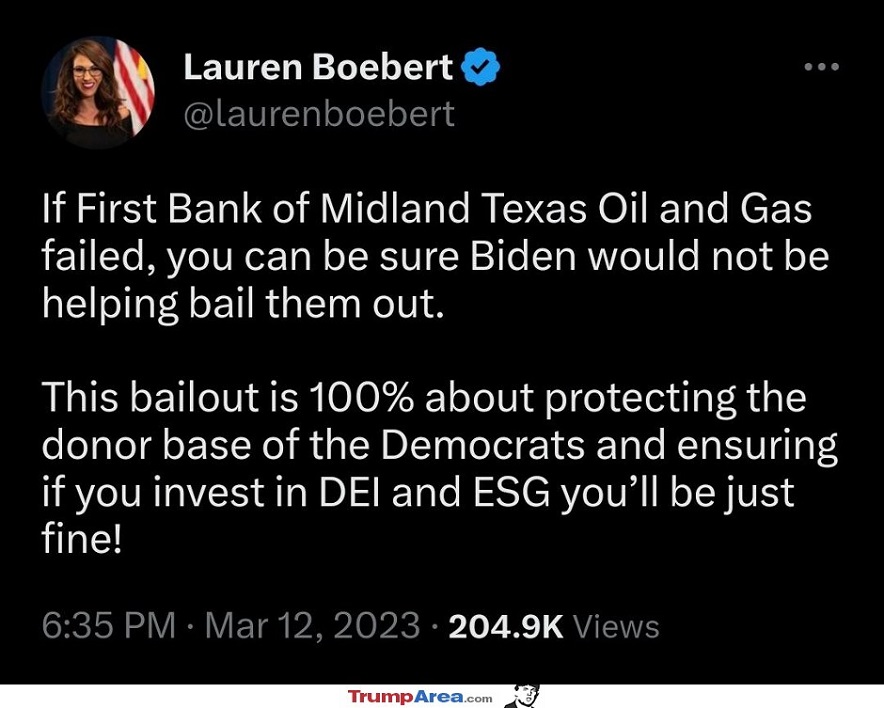Screen dimensions: 884x708
Task: Open the 204.9K view count
Action: [x=507, y=626]
